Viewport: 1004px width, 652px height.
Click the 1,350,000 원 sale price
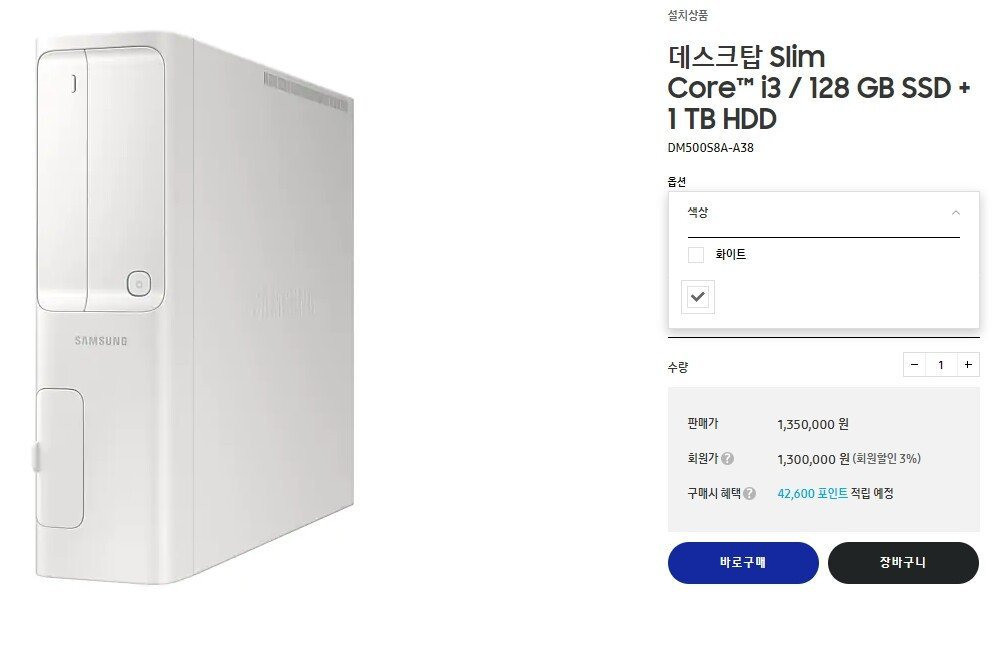click(x=813, y=424)
